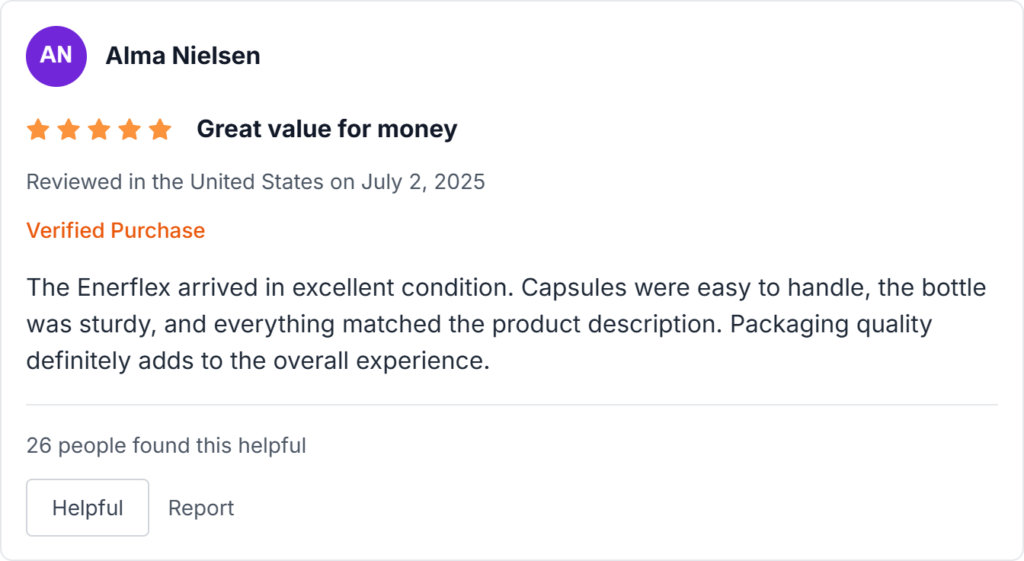
Task: Open Alma Nielsen's profile name
Action: point(183,56)
